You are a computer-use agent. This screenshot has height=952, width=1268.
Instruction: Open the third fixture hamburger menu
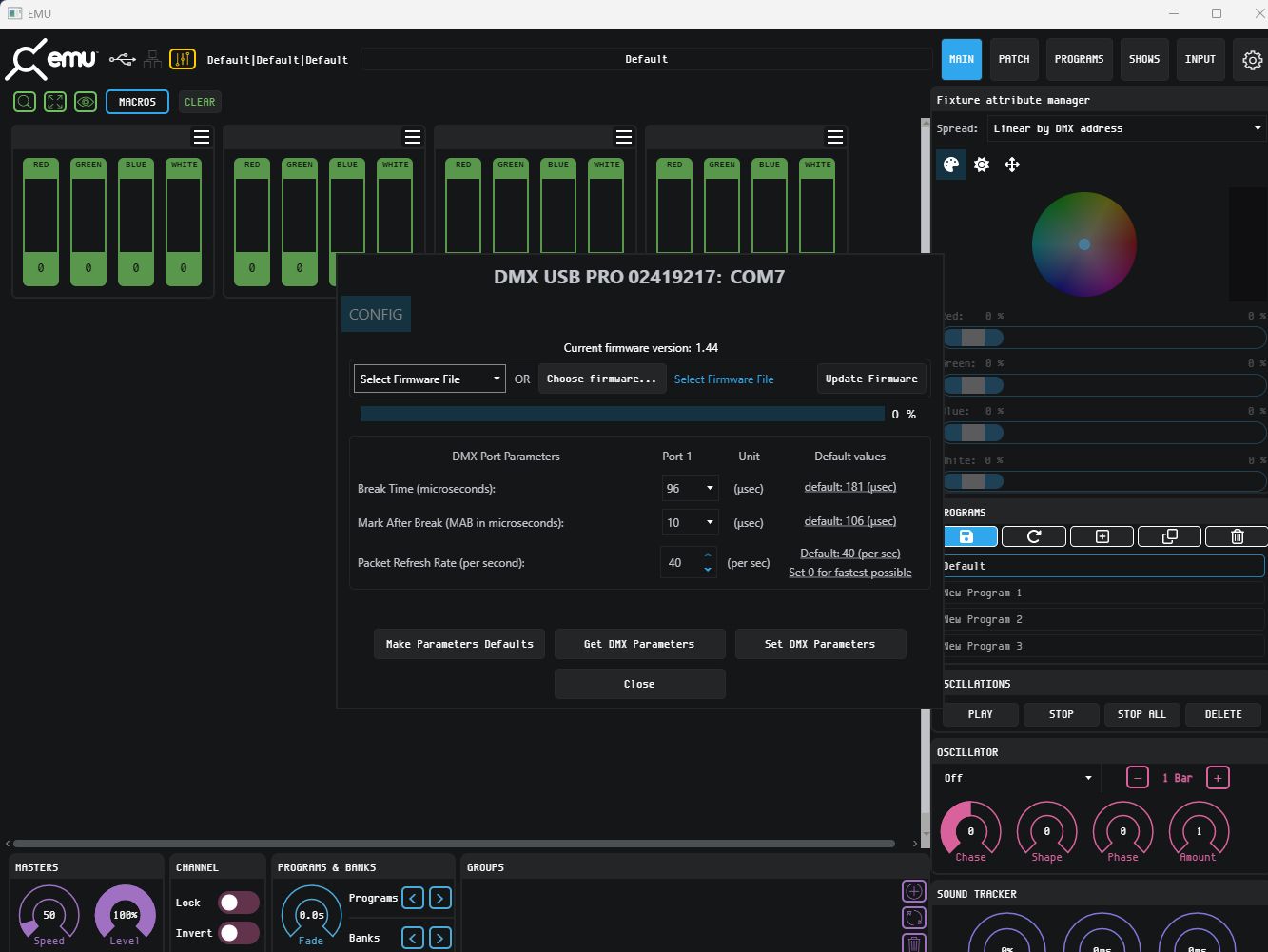click(624, 137)
